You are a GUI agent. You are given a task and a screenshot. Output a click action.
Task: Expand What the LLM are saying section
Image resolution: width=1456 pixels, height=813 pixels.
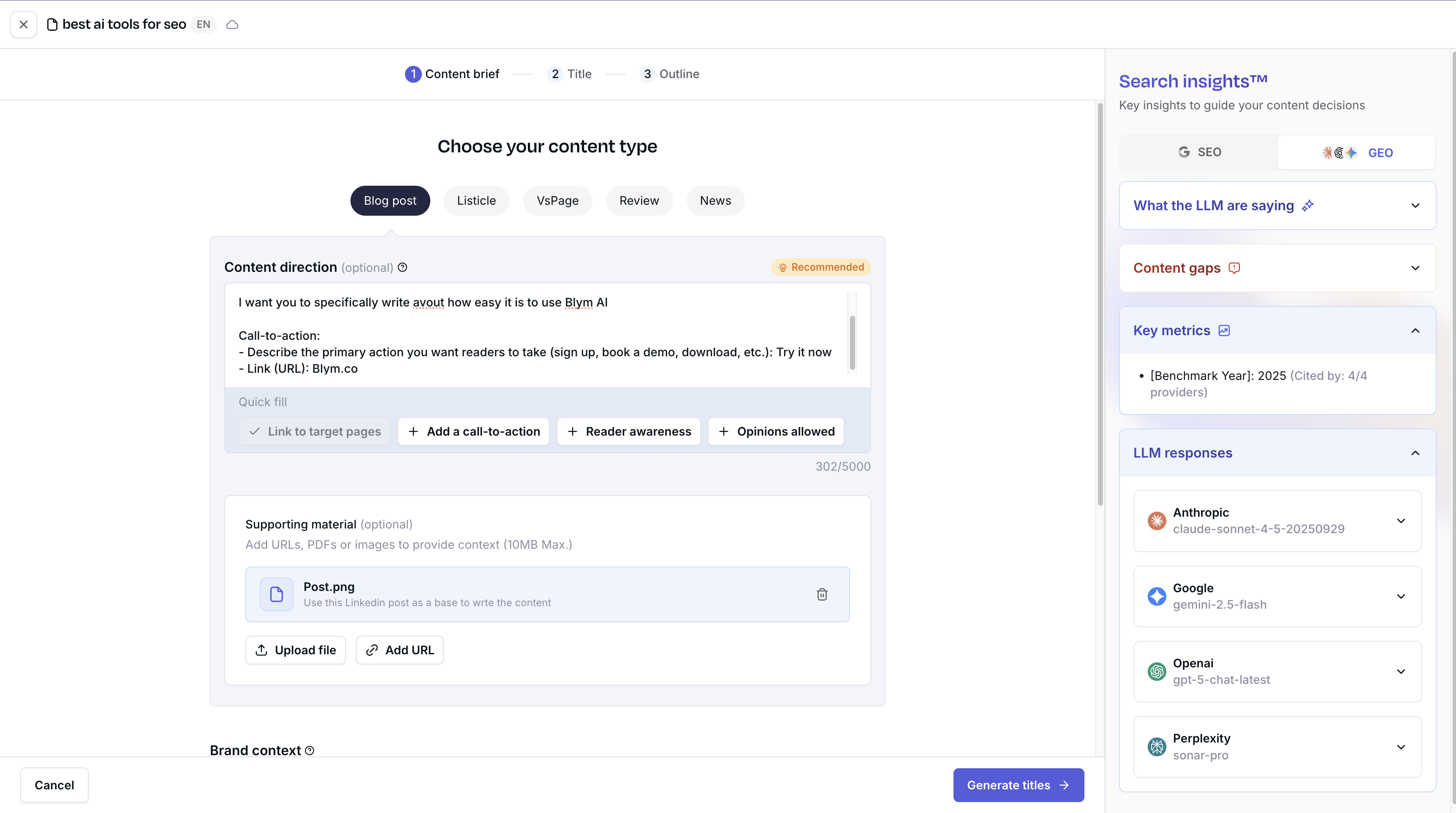(1415, 206)
